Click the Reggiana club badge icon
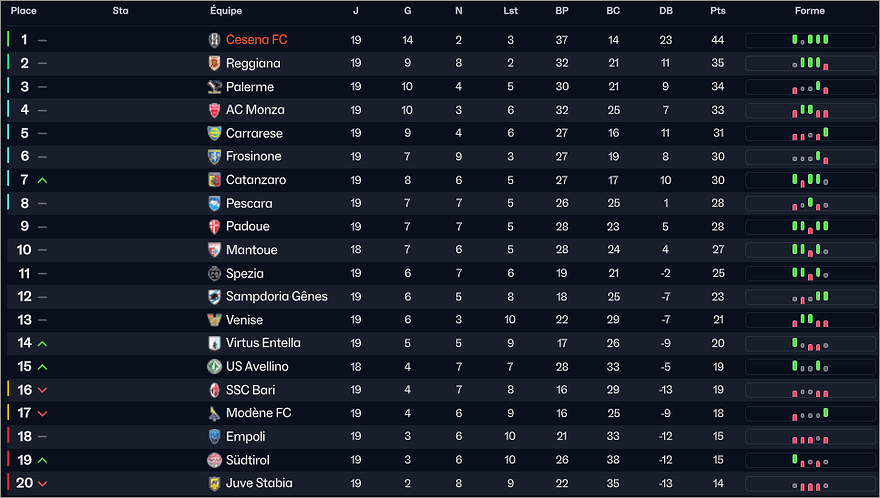Screen dimensions: 880x498 tap(214, 63)
